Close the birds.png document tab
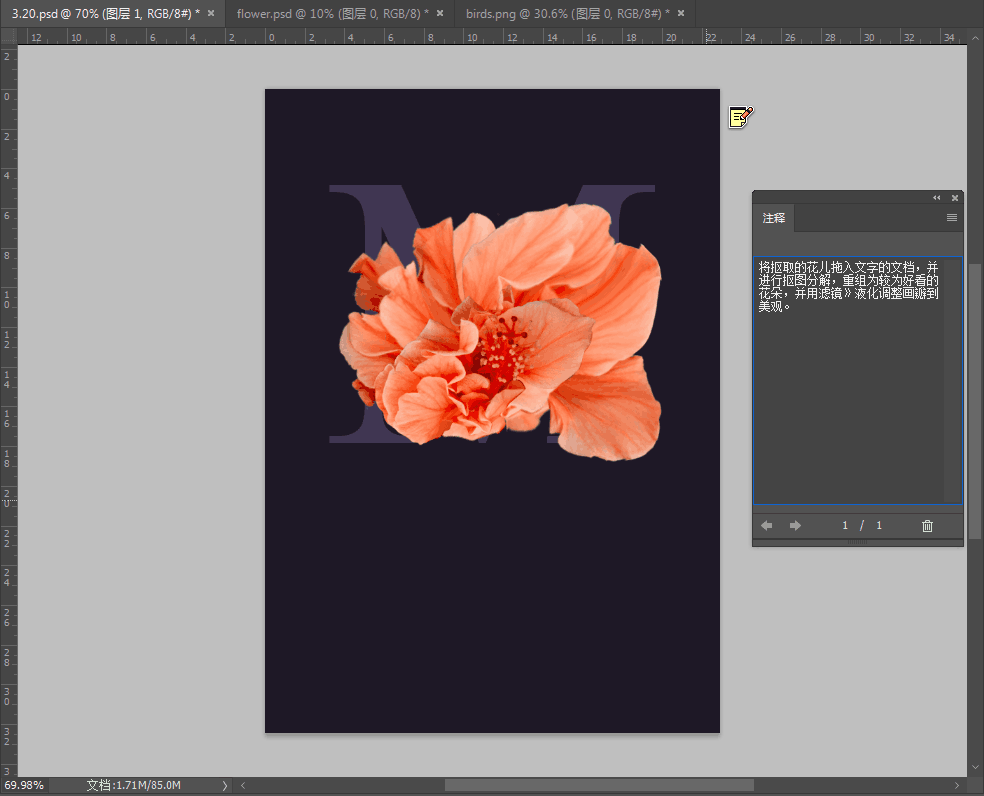Screen dimensions: 984x796 tap(681, 13)
